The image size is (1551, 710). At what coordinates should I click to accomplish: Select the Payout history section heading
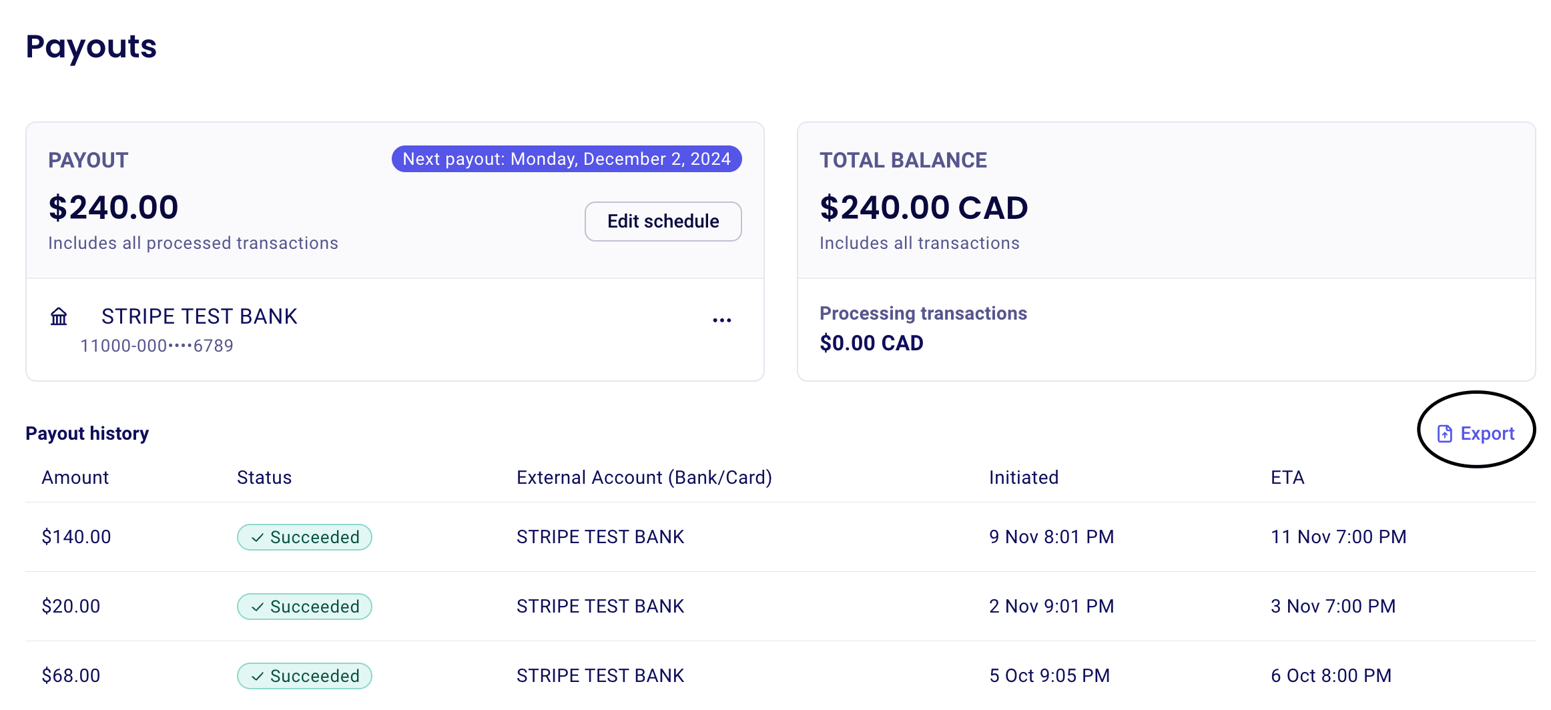click(x=87, y=432)
